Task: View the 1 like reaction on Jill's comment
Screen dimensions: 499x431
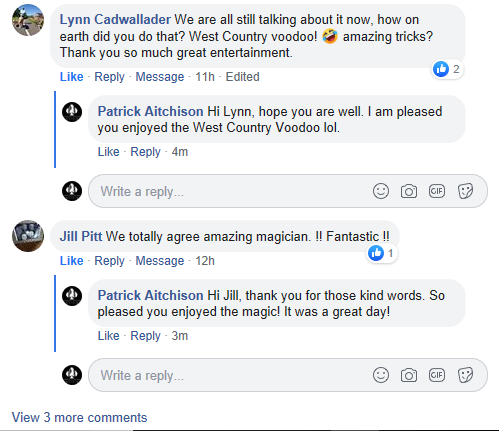Action: [382, 253]
